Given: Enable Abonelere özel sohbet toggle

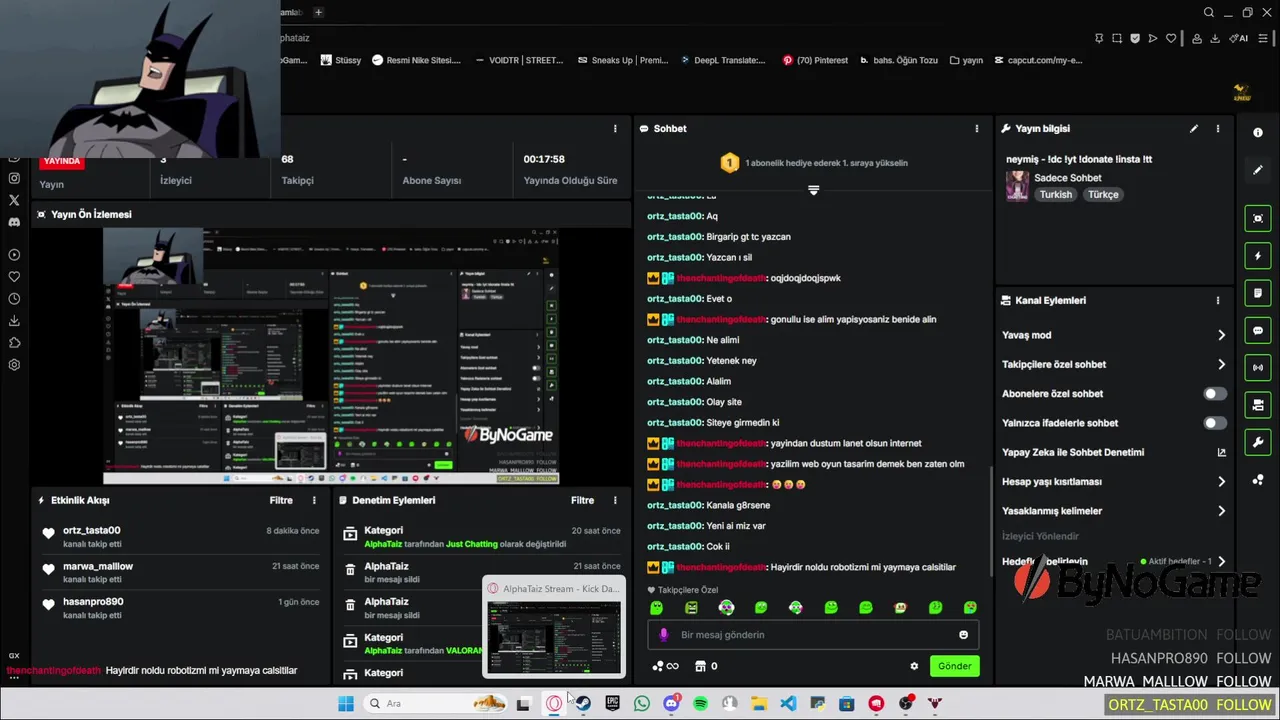Looking at the screenshot, I should (x=1214, y=394).
